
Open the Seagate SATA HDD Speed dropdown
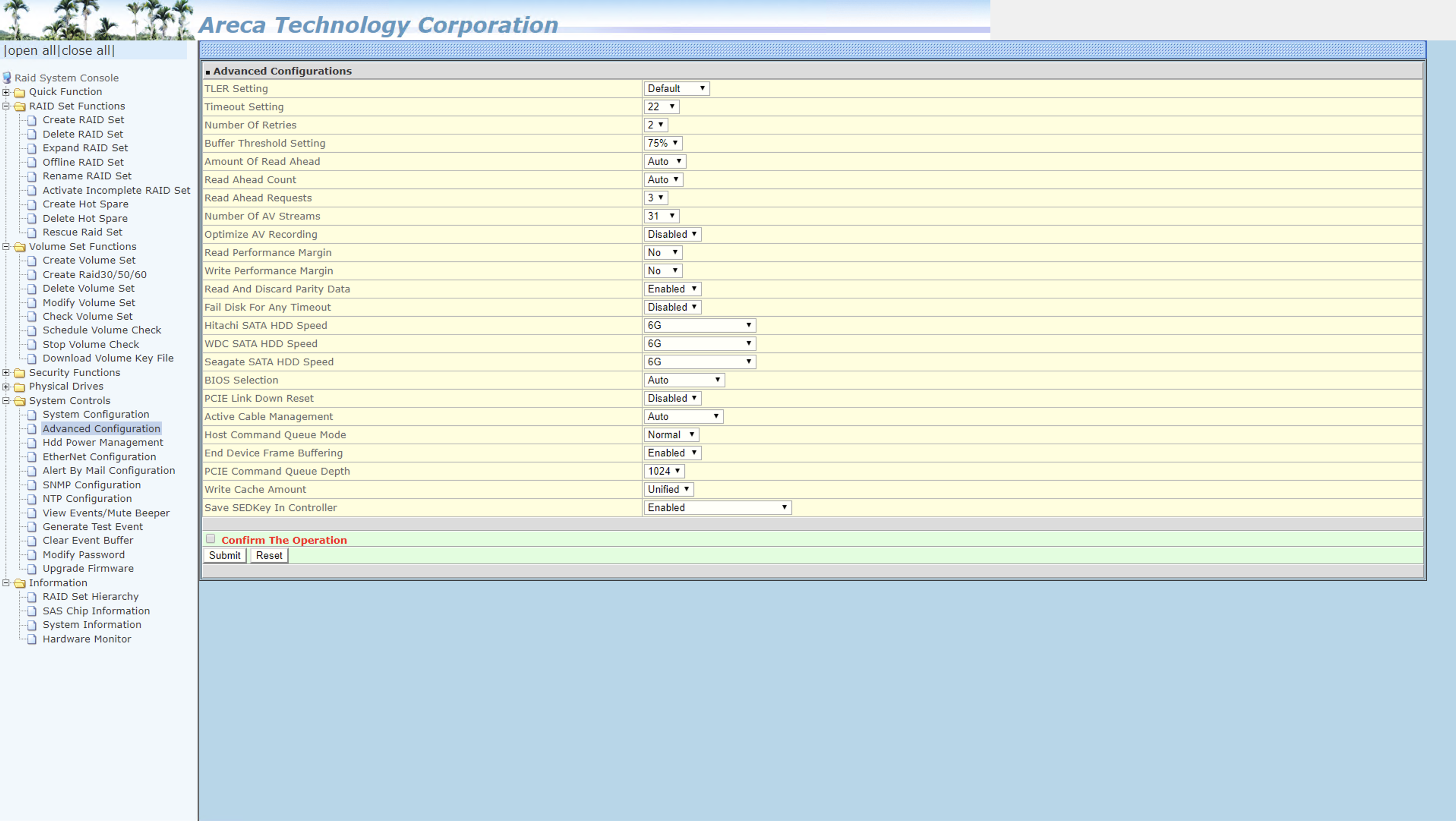point(700,362)
